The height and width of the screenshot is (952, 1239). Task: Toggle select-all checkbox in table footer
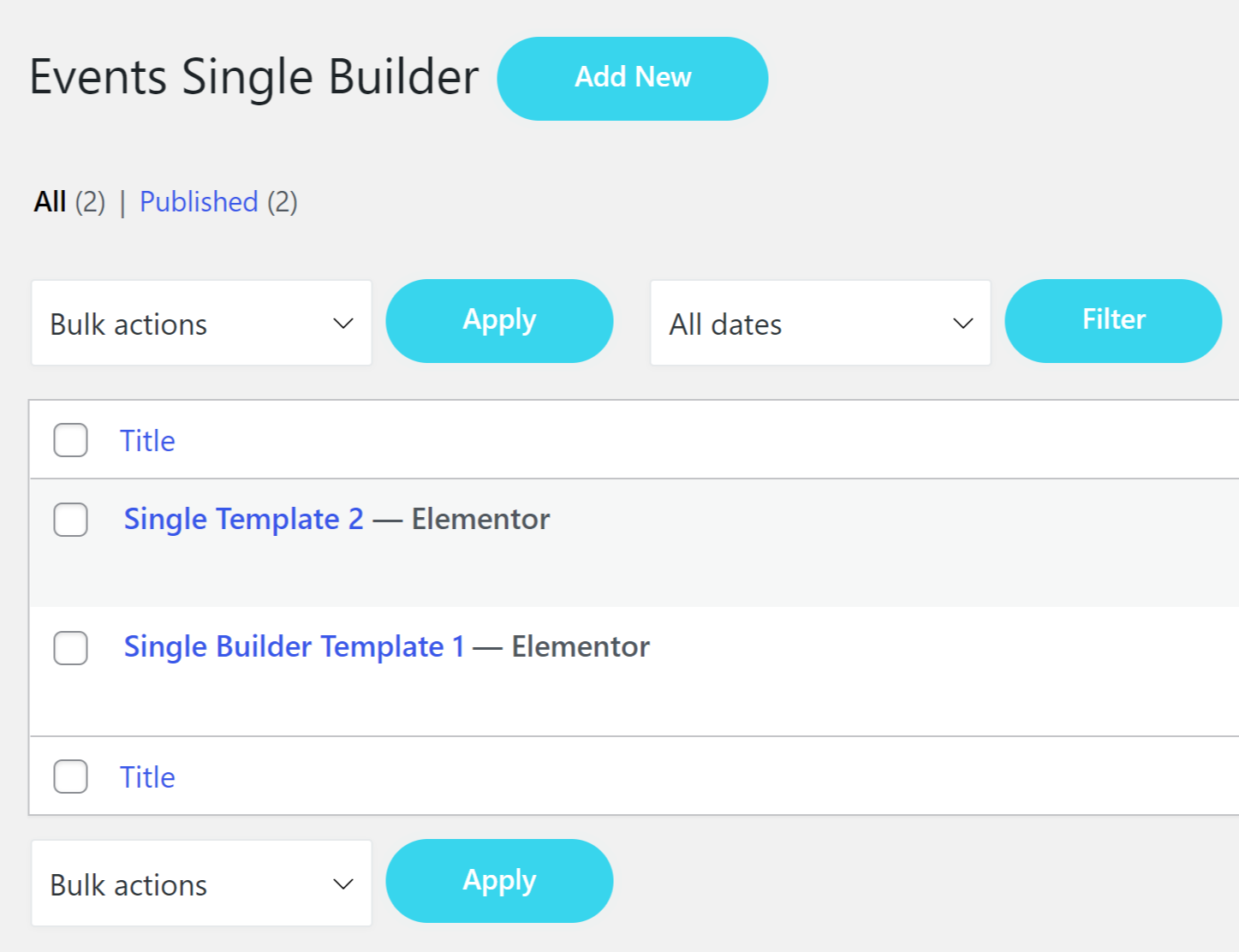click(70, 776)
